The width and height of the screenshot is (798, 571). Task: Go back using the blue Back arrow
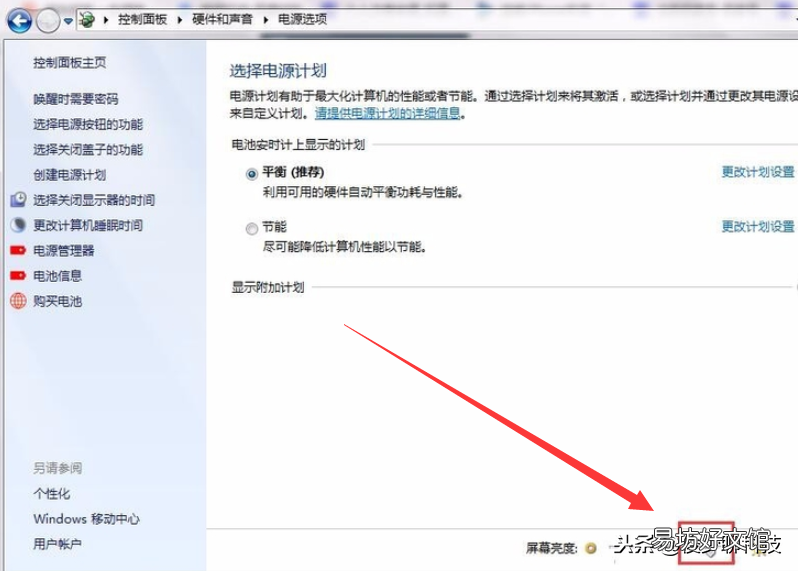pyautogui.click(x=19, y=21)
